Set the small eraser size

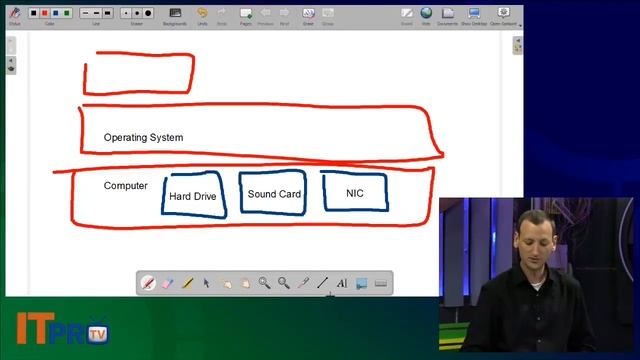click(126, 13)
